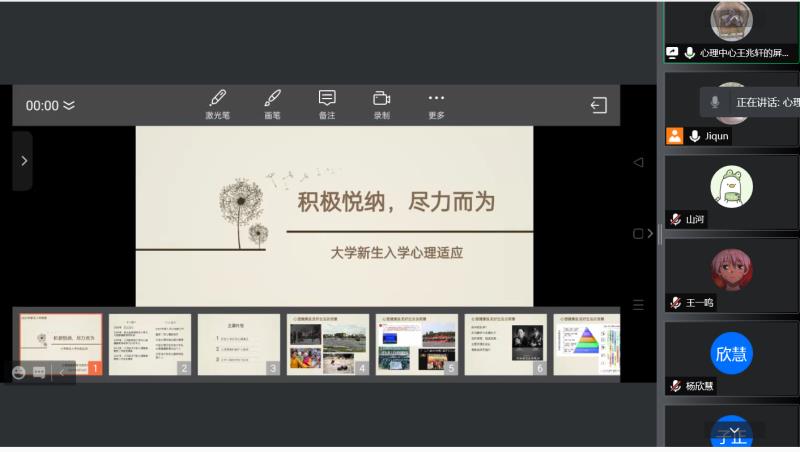
Task: Select the brush (画笔) drawing tool
Action: [272, 104]
